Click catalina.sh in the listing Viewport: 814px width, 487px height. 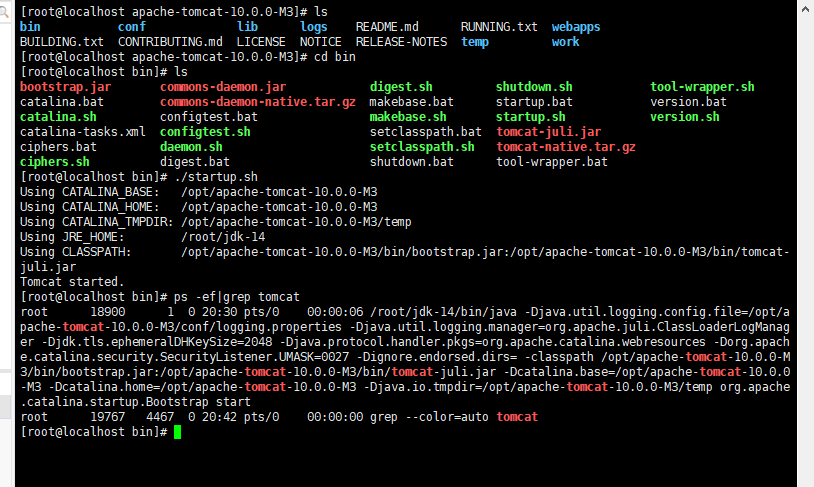point(58,117)
